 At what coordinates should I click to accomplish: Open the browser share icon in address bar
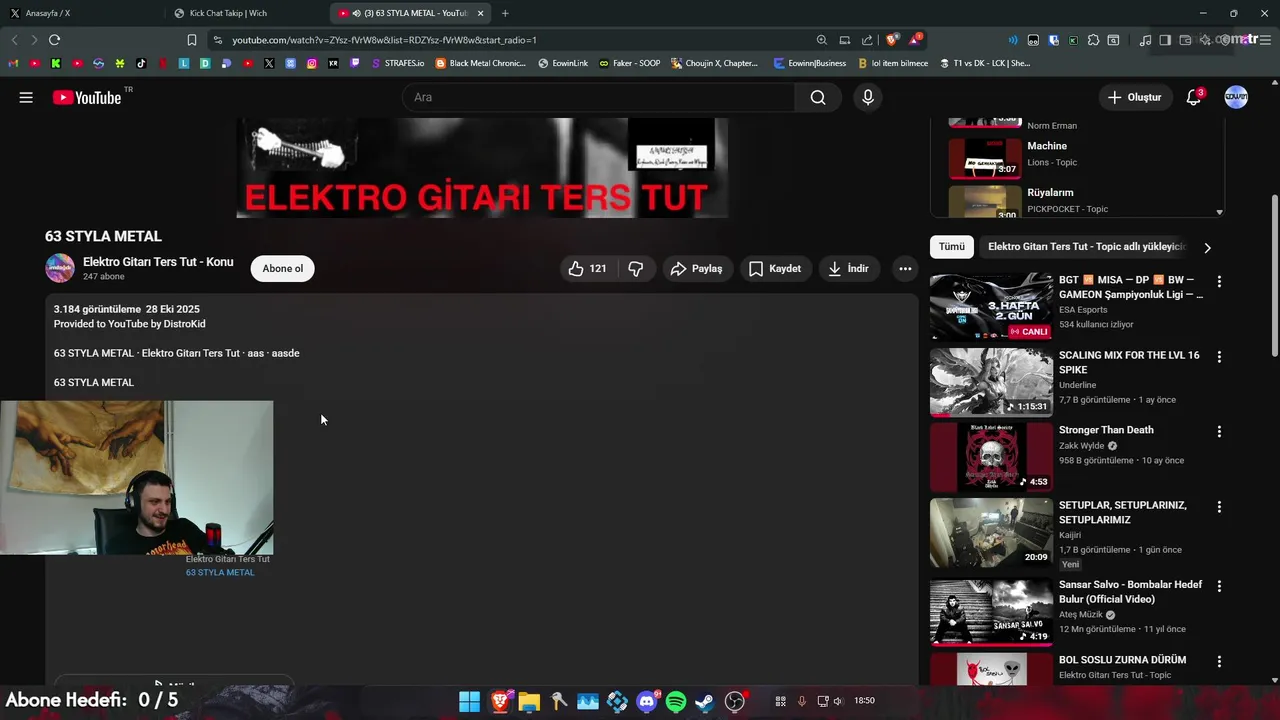(x=867, y=40)
